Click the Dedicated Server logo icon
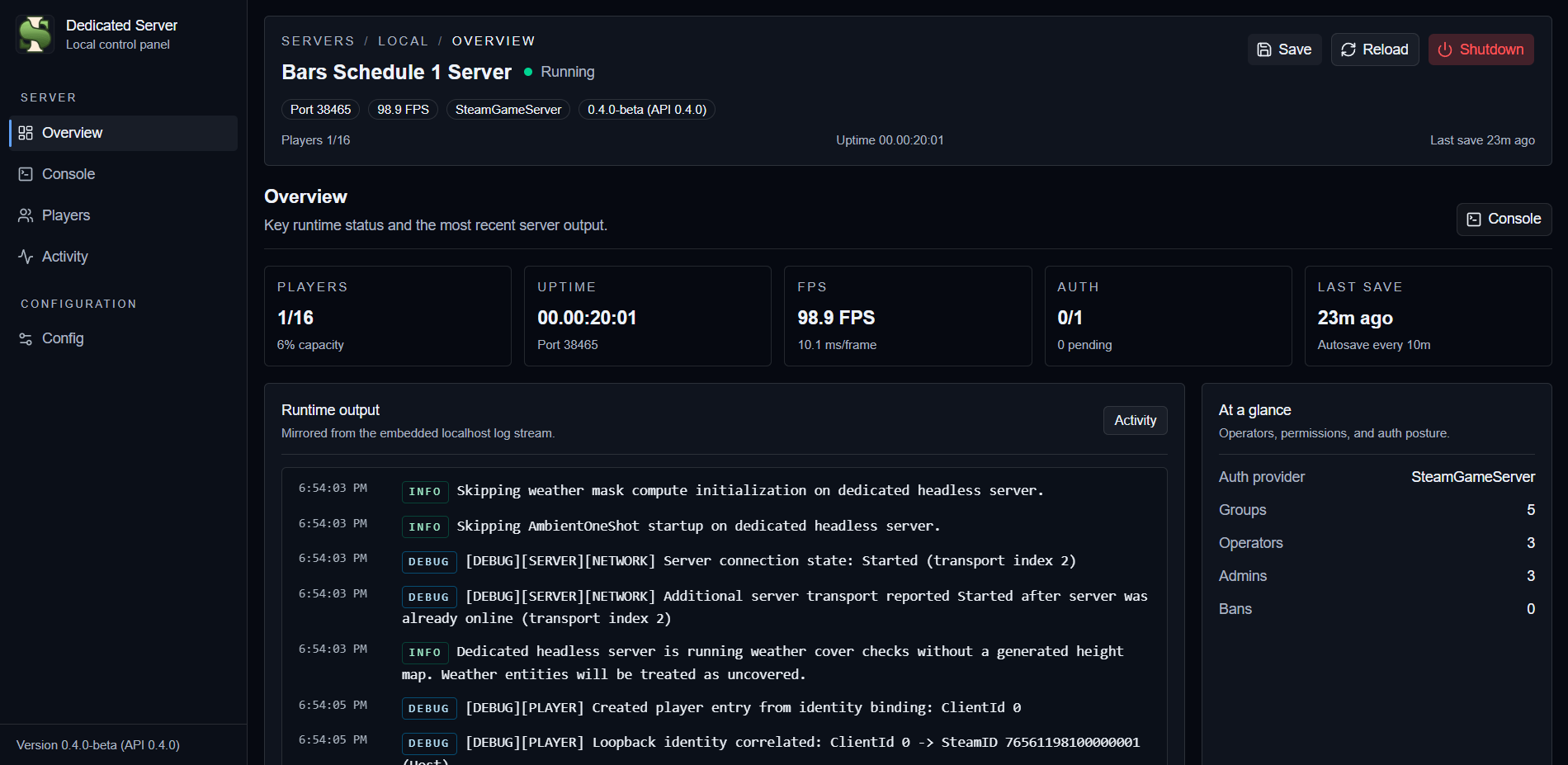Viewport: 1568px width, 765px height. click(x=35, y=35)
